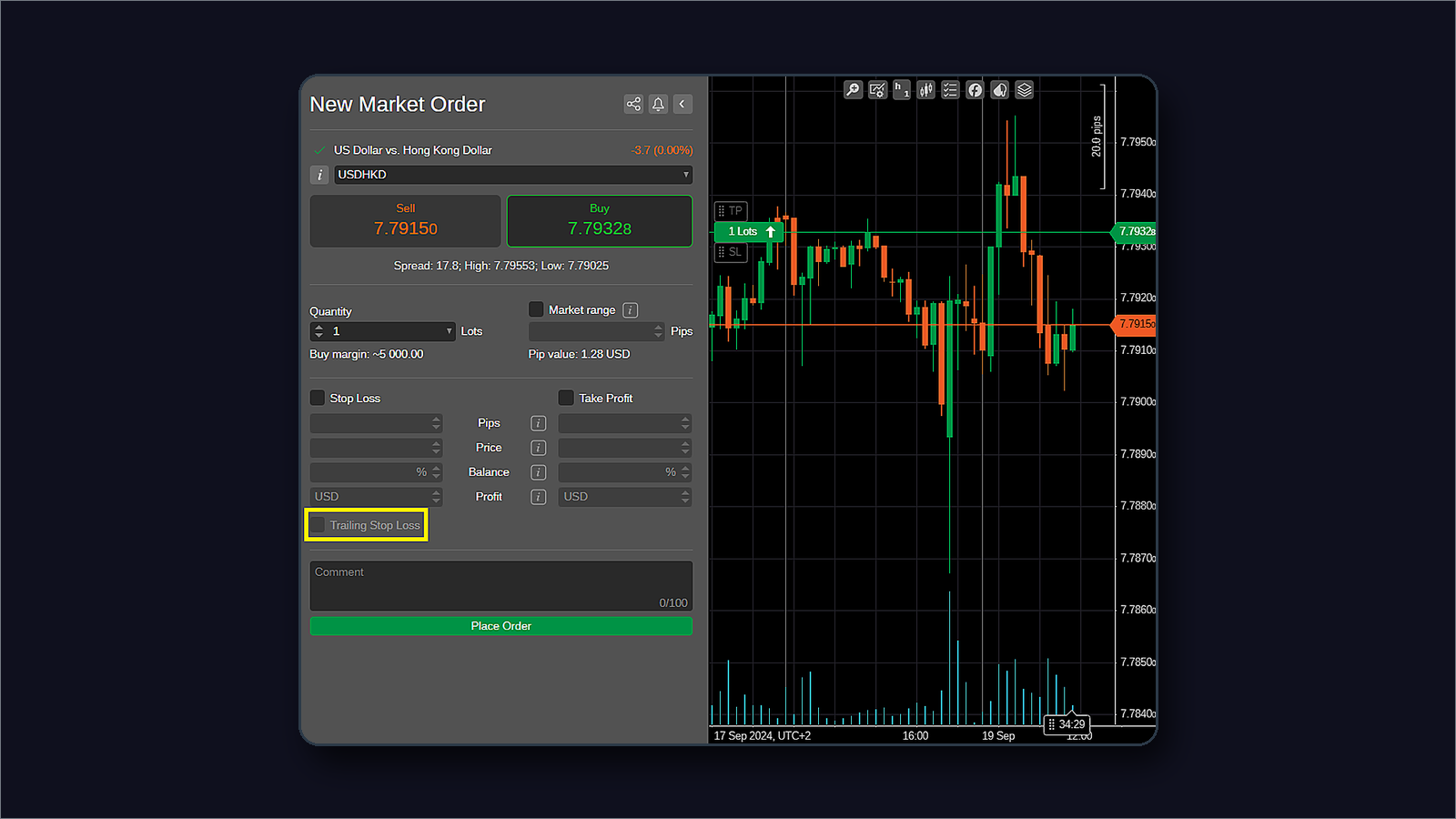The height and width of the screenshot is (819, 1456).
Task: Open the USDHKD symbol dropdown
Action: click(686, 174)
